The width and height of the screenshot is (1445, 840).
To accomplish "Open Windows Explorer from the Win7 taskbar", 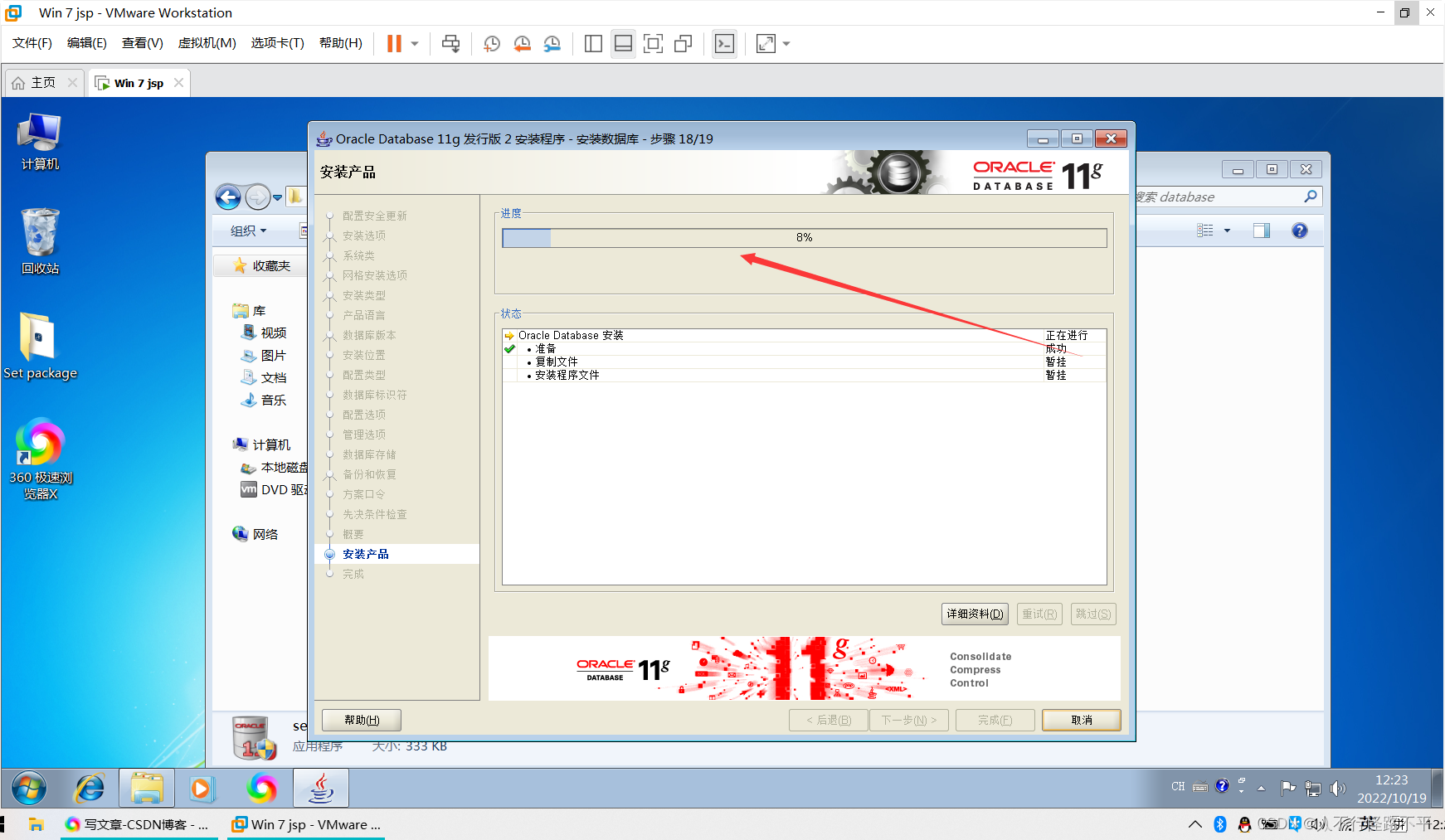I will (147, 788).
